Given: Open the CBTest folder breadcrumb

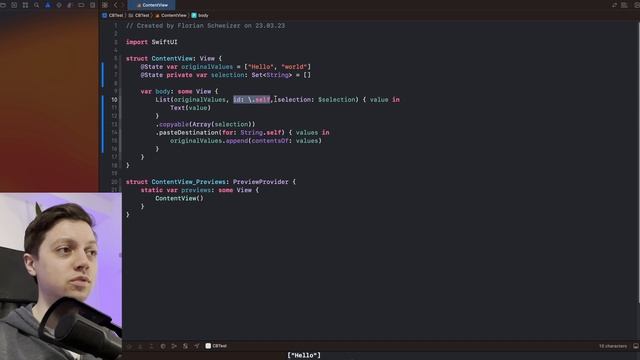Looking at the screenshot, I should (x=139, y=16).
